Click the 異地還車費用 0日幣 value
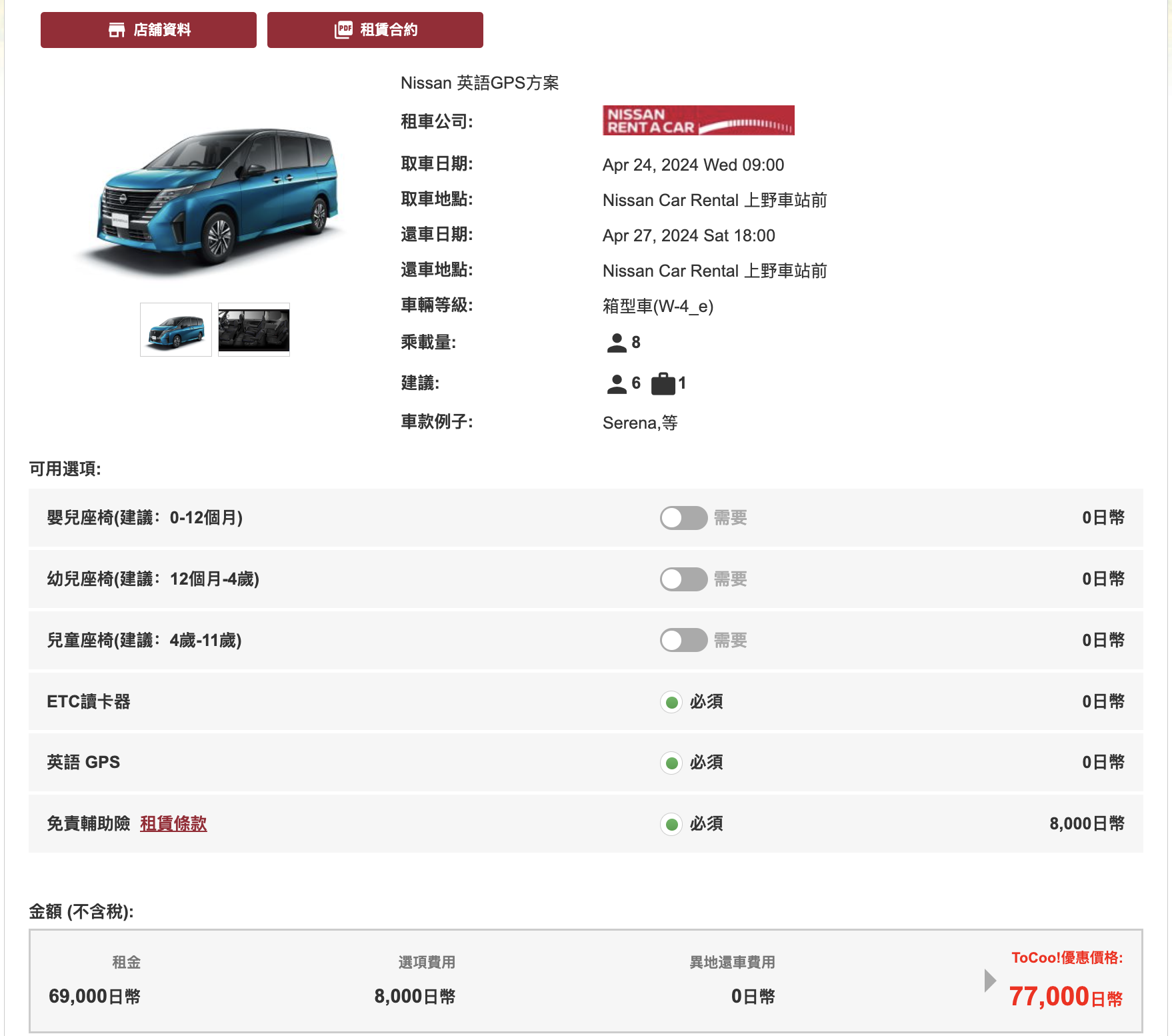 (x=753, y=997)
